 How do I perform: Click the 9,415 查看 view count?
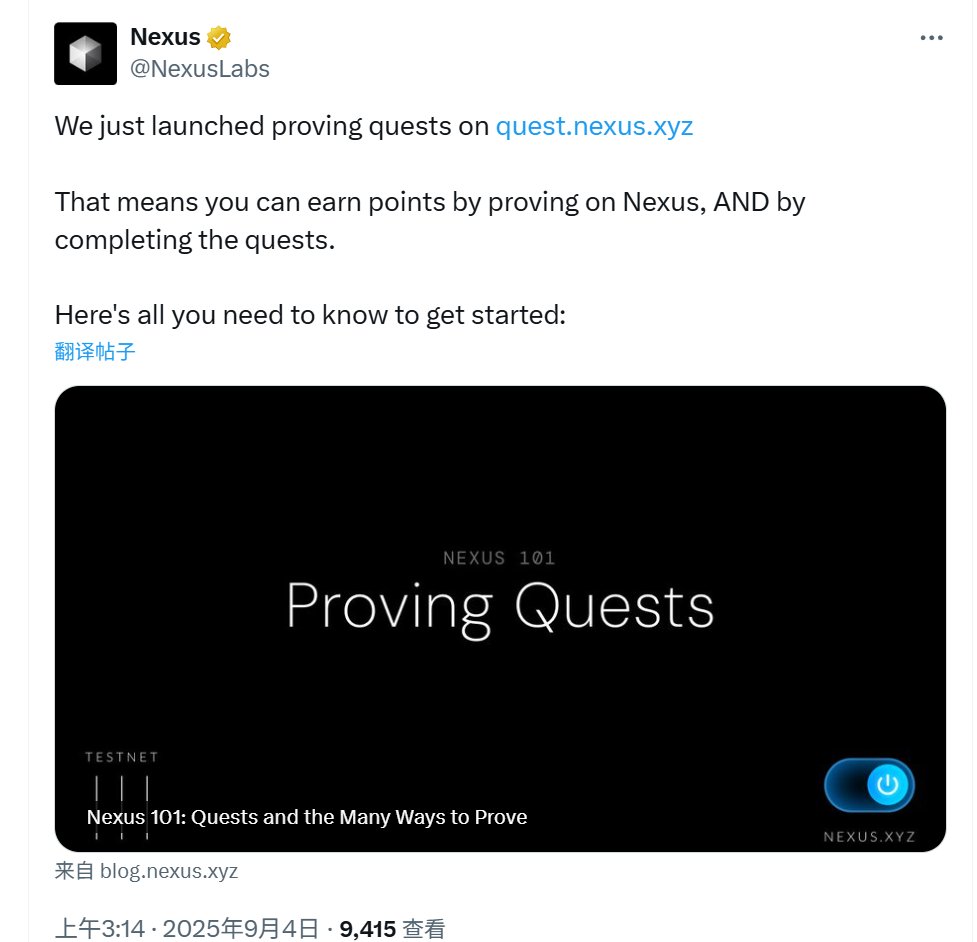click(391, 928)
